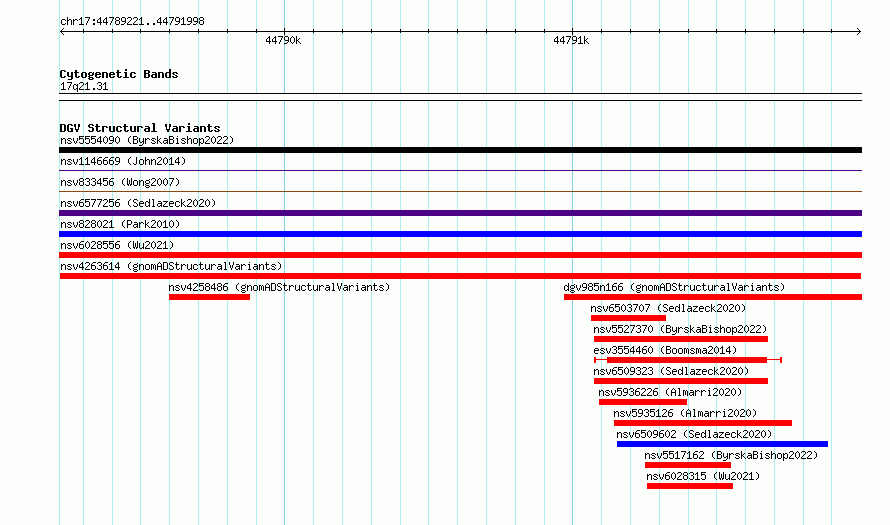Select the blue nsv6509602 variant bar
The image size is (890, 525).
pos(723,444)
